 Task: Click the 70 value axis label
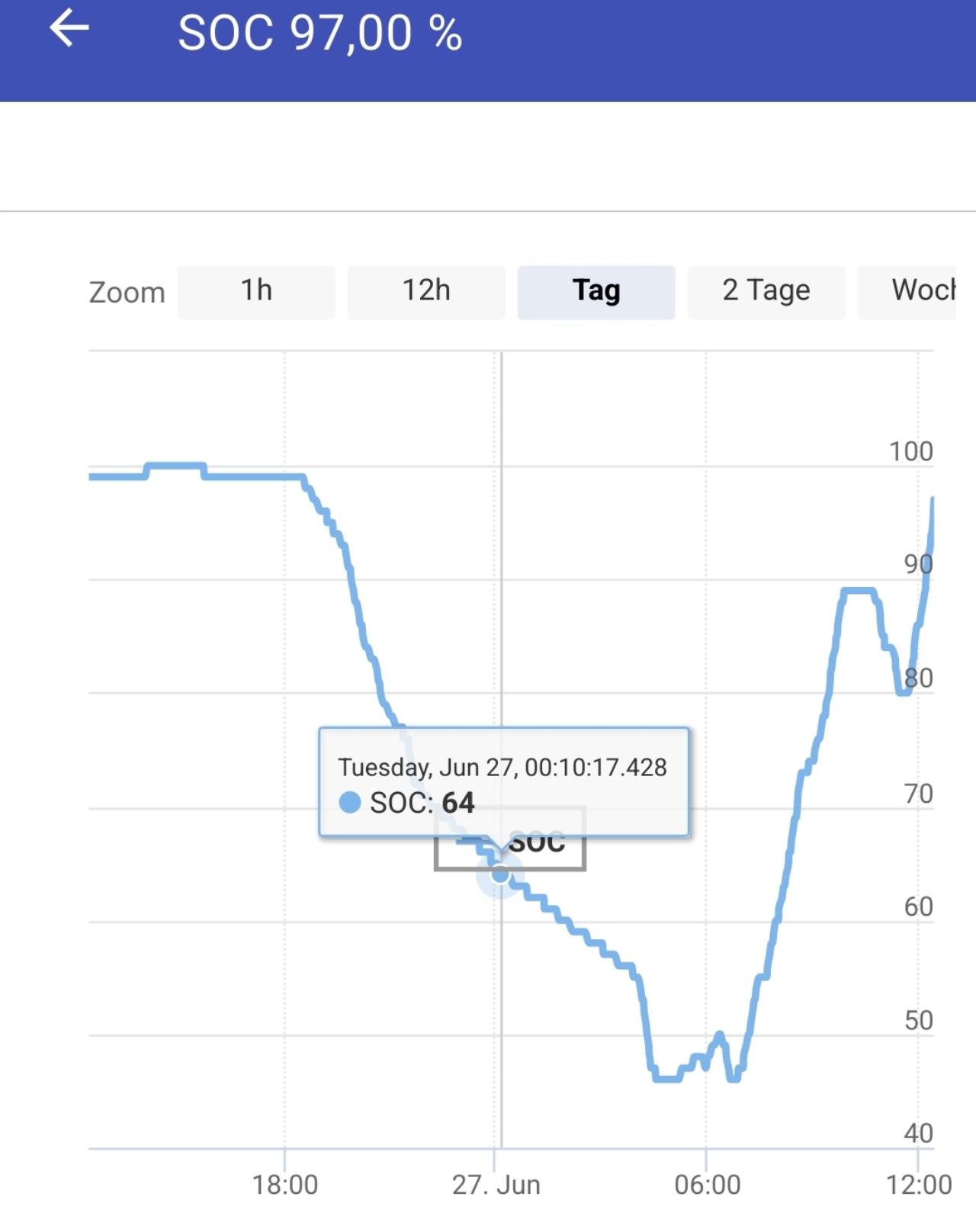pyautogui.click(x=918, y=794)
